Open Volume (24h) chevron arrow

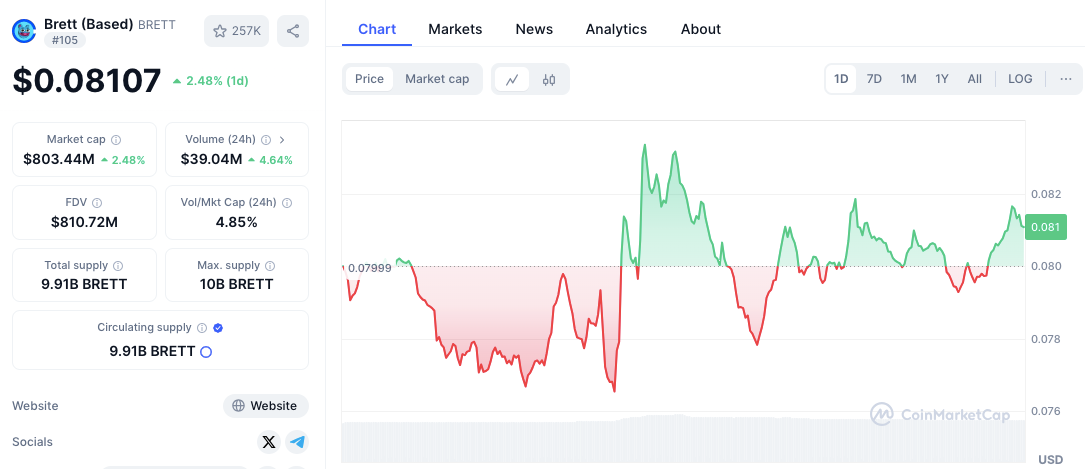coord(282,140)
